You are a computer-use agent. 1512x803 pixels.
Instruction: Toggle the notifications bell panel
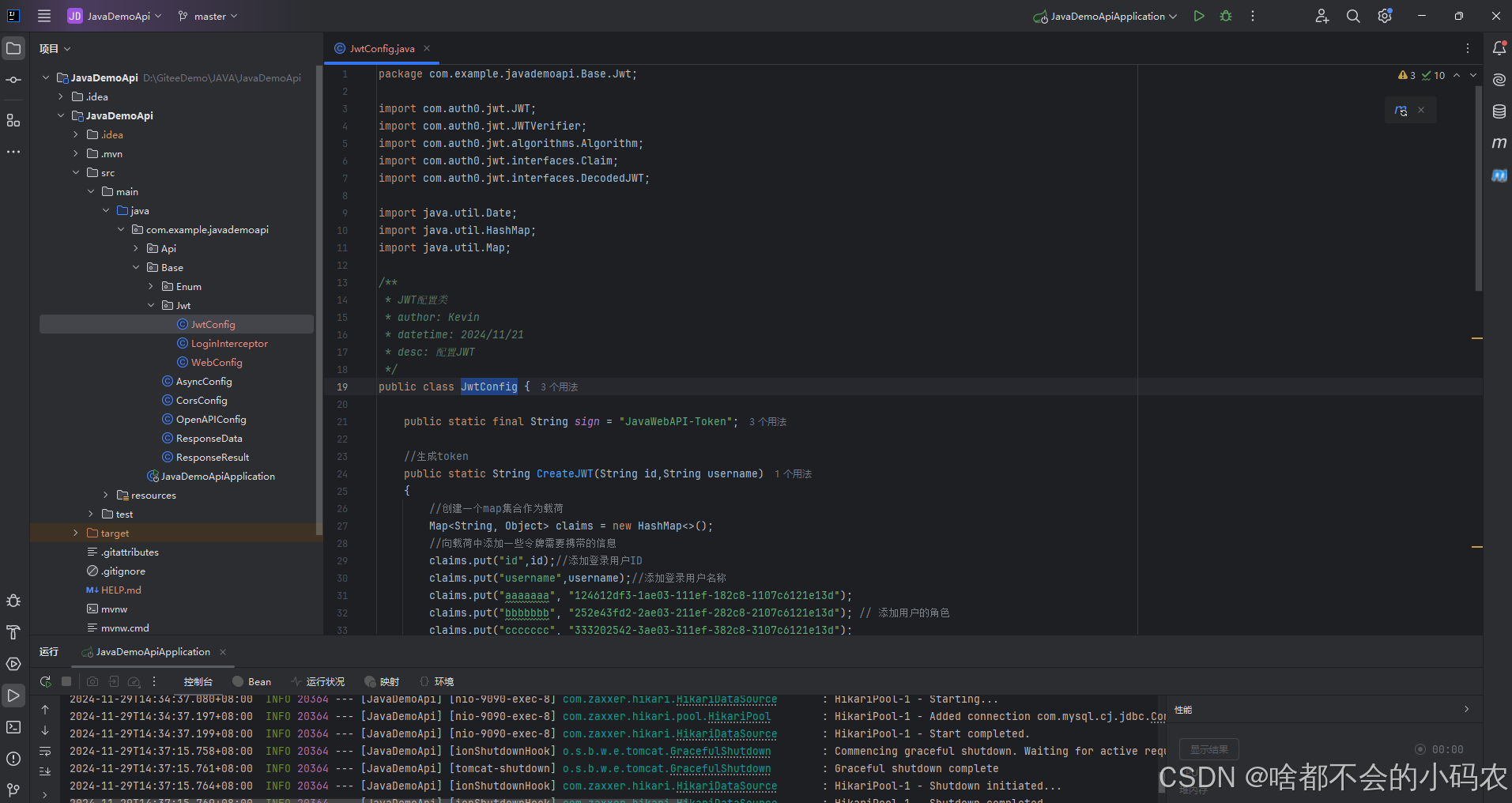click(x=1499, y=48)
